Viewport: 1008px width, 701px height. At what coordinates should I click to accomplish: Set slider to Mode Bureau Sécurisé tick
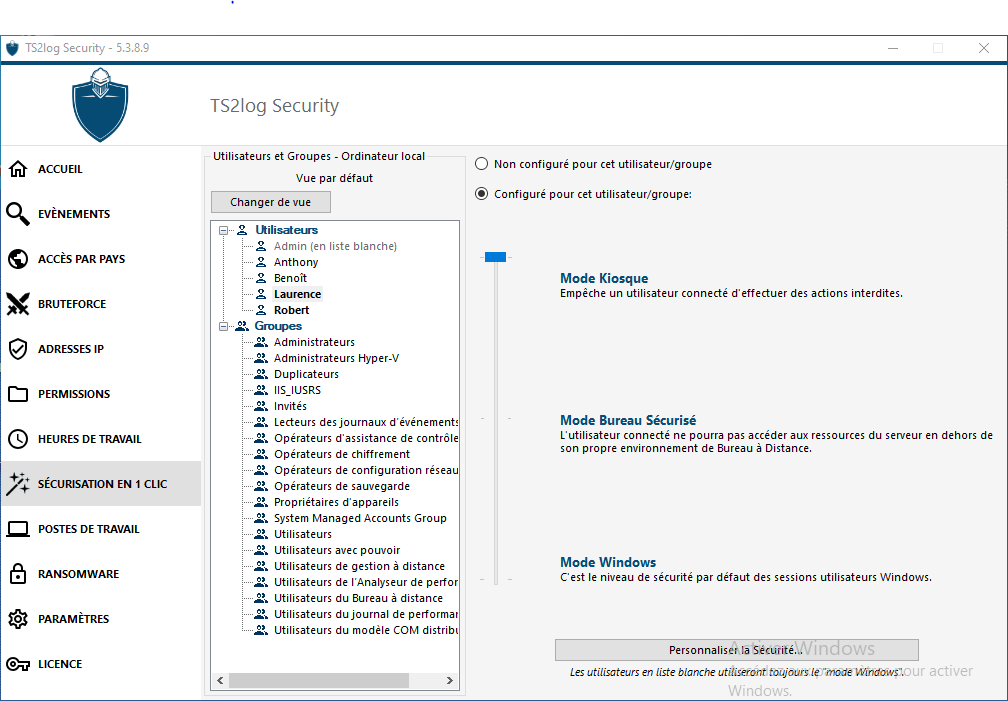[x=496, y=419]
